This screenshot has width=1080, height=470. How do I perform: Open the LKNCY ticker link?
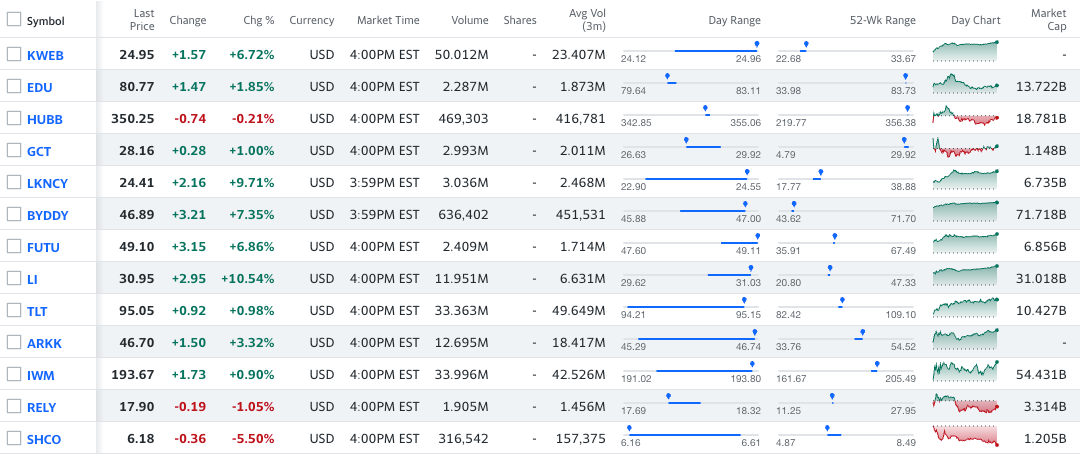[x=48, y=183]
